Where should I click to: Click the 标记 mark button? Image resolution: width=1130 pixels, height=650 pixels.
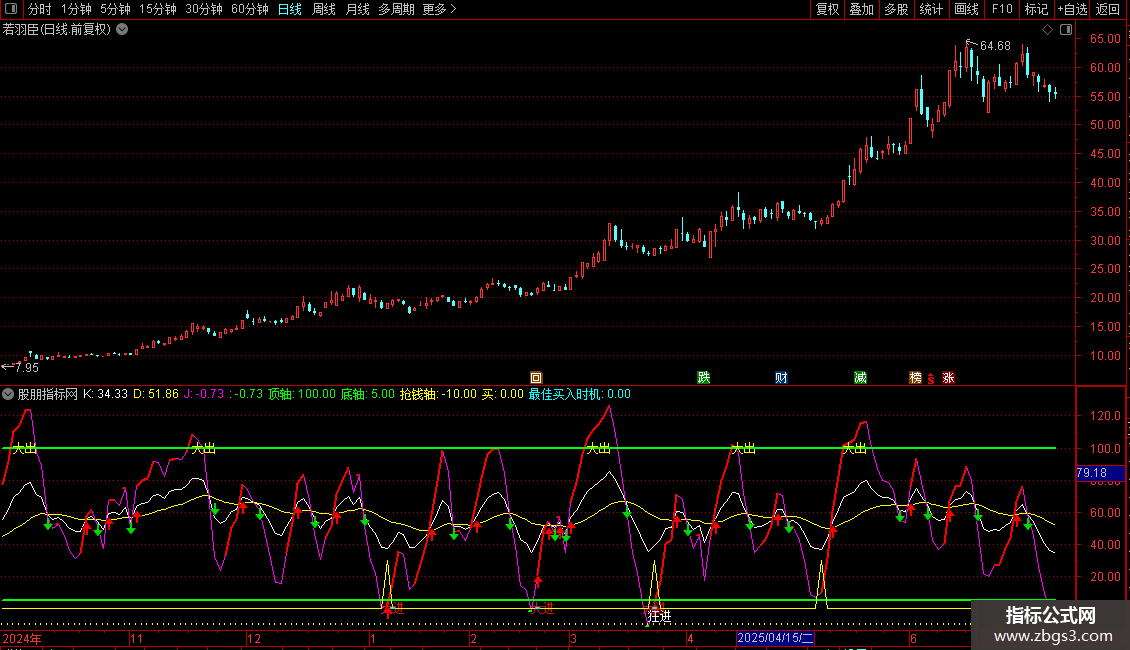(x=1036, y=9)
